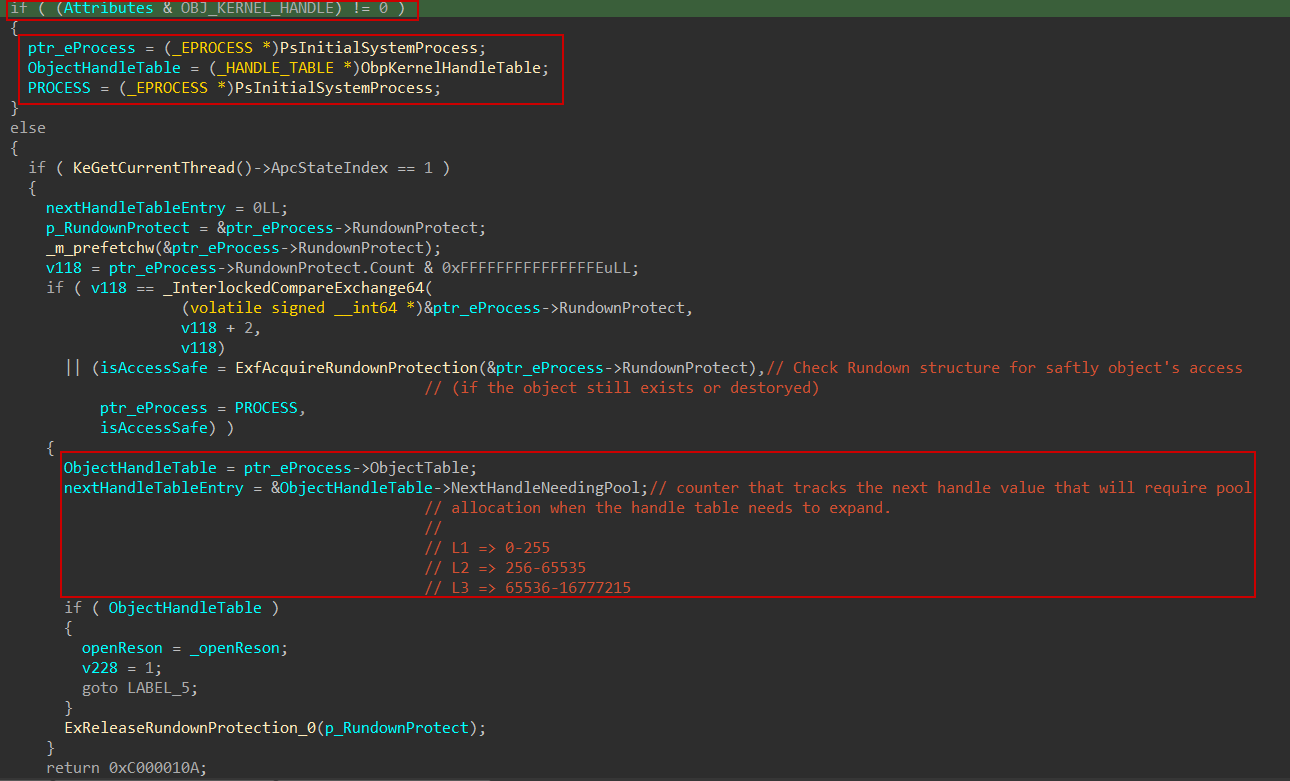
Task: Click the 'L3 => 65536-16777215' comment
Action: [527, 588]
